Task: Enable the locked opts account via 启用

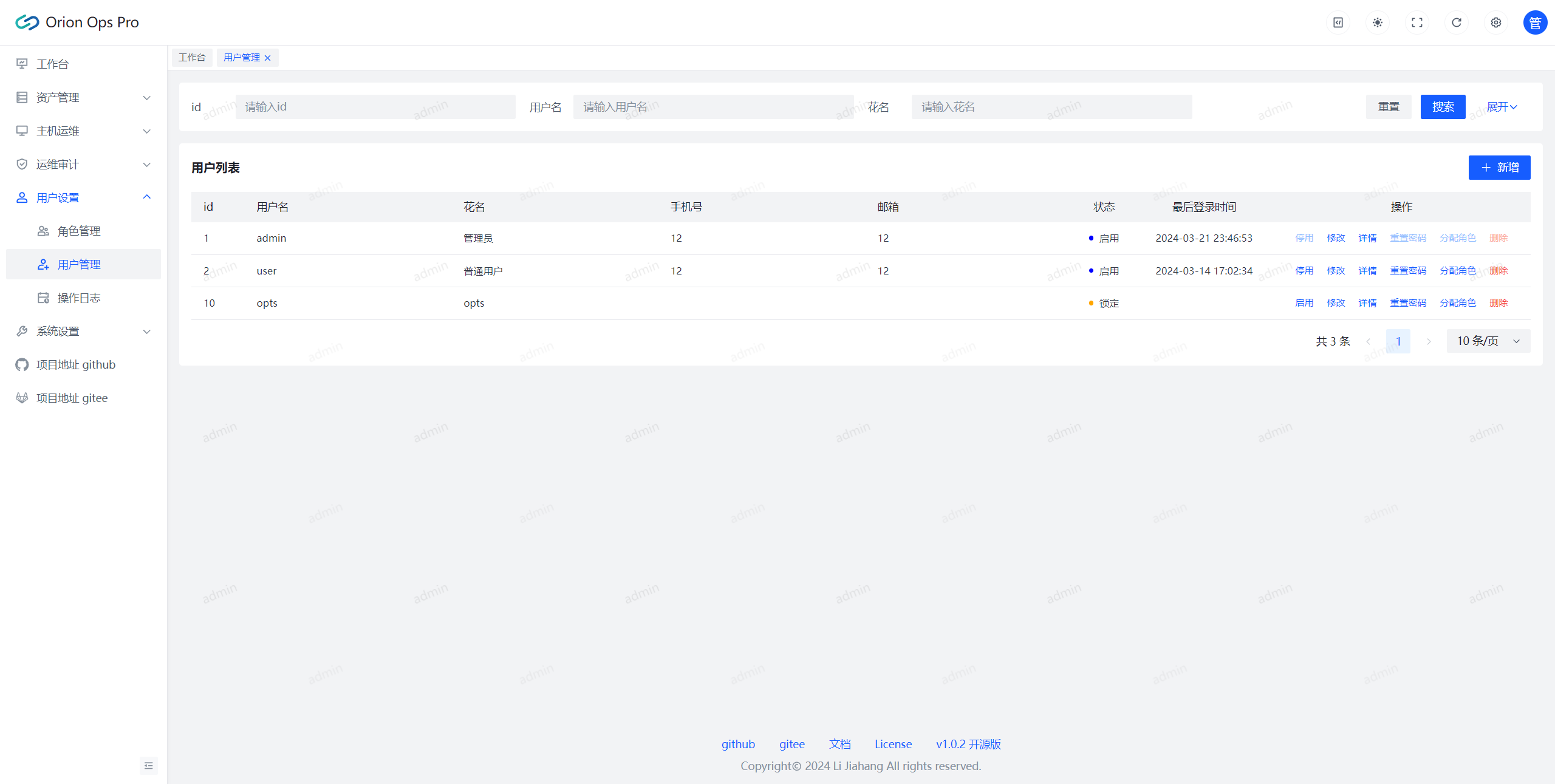Action: pos(1304,303)
